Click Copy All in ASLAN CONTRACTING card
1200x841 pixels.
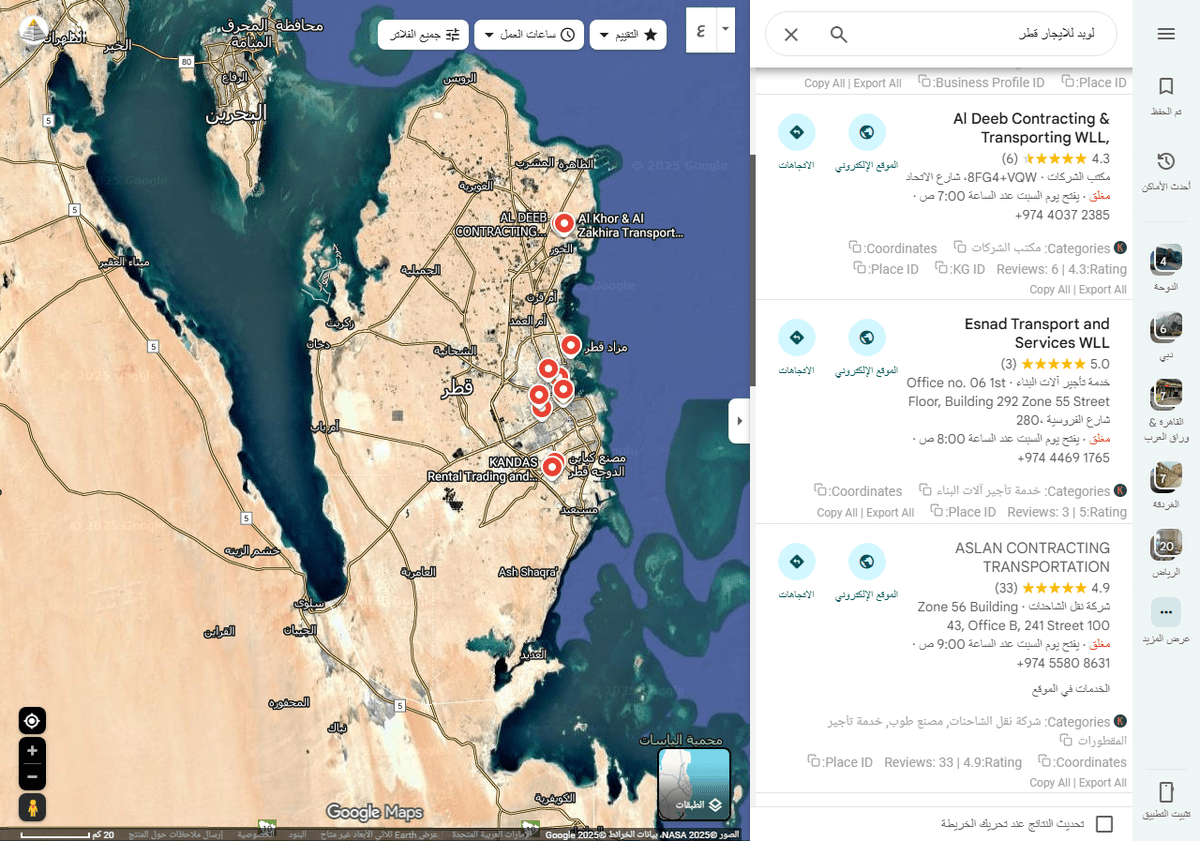[1049, 783]
